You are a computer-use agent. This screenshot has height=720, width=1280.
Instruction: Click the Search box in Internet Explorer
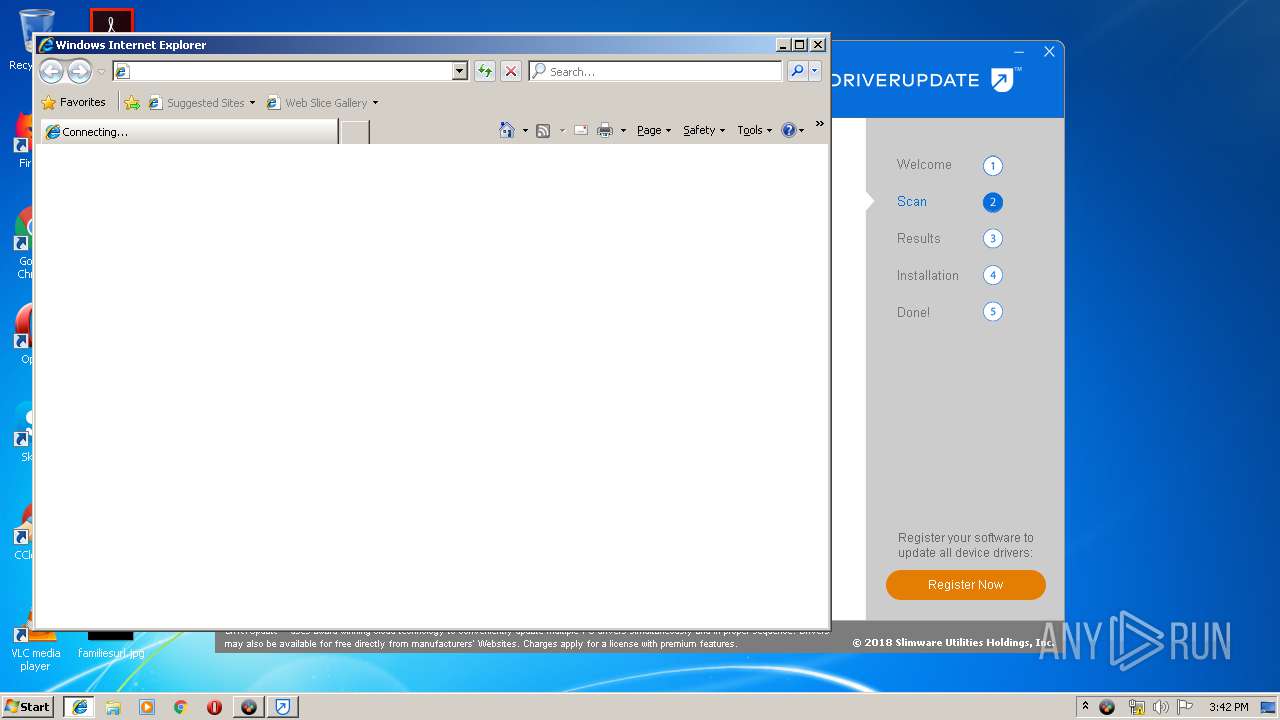coord(656,71)
